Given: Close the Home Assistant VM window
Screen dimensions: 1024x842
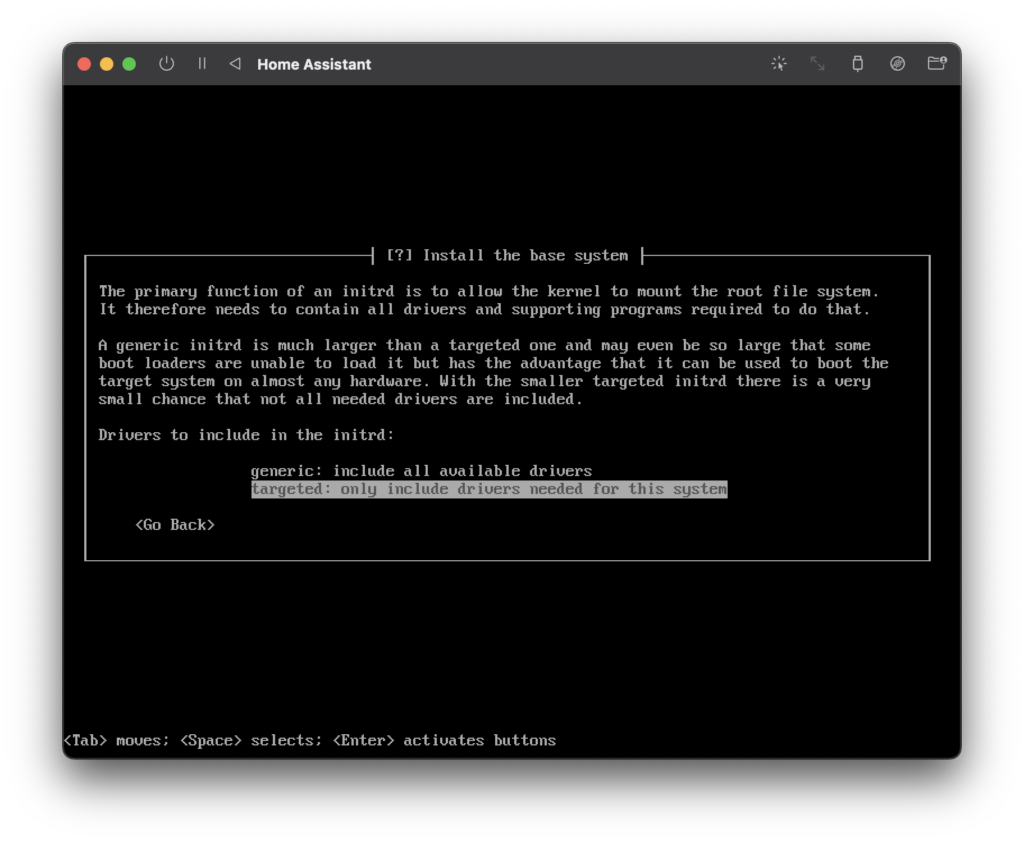Looking at the screenshot, I should point(84,64).
